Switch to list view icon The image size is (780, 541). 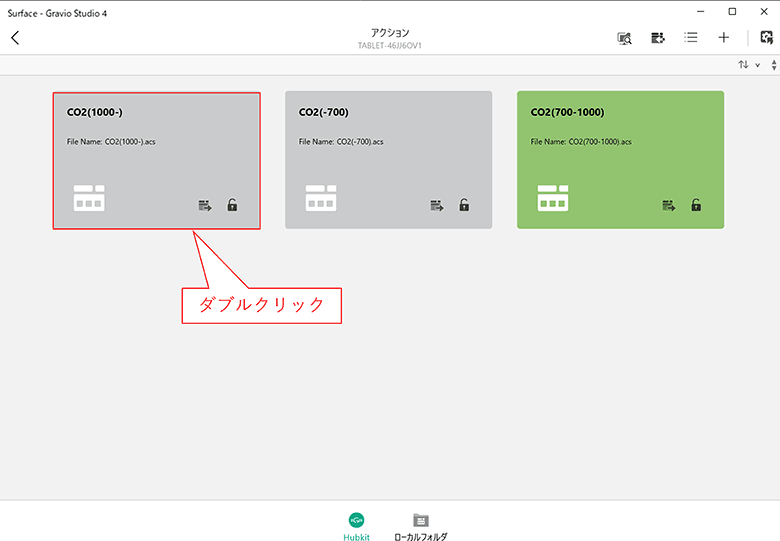tap(690, 37)
